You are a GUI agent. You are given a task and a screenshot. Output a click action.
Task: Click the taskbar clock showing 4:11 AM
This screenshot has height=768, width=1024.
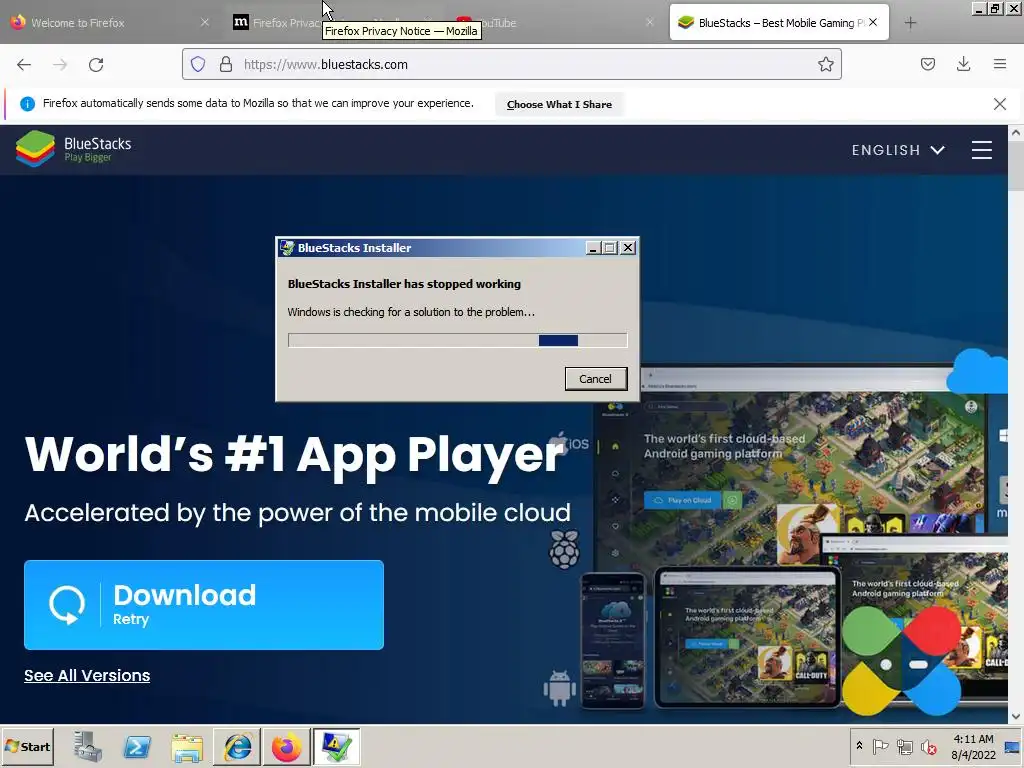pos(973,746)
